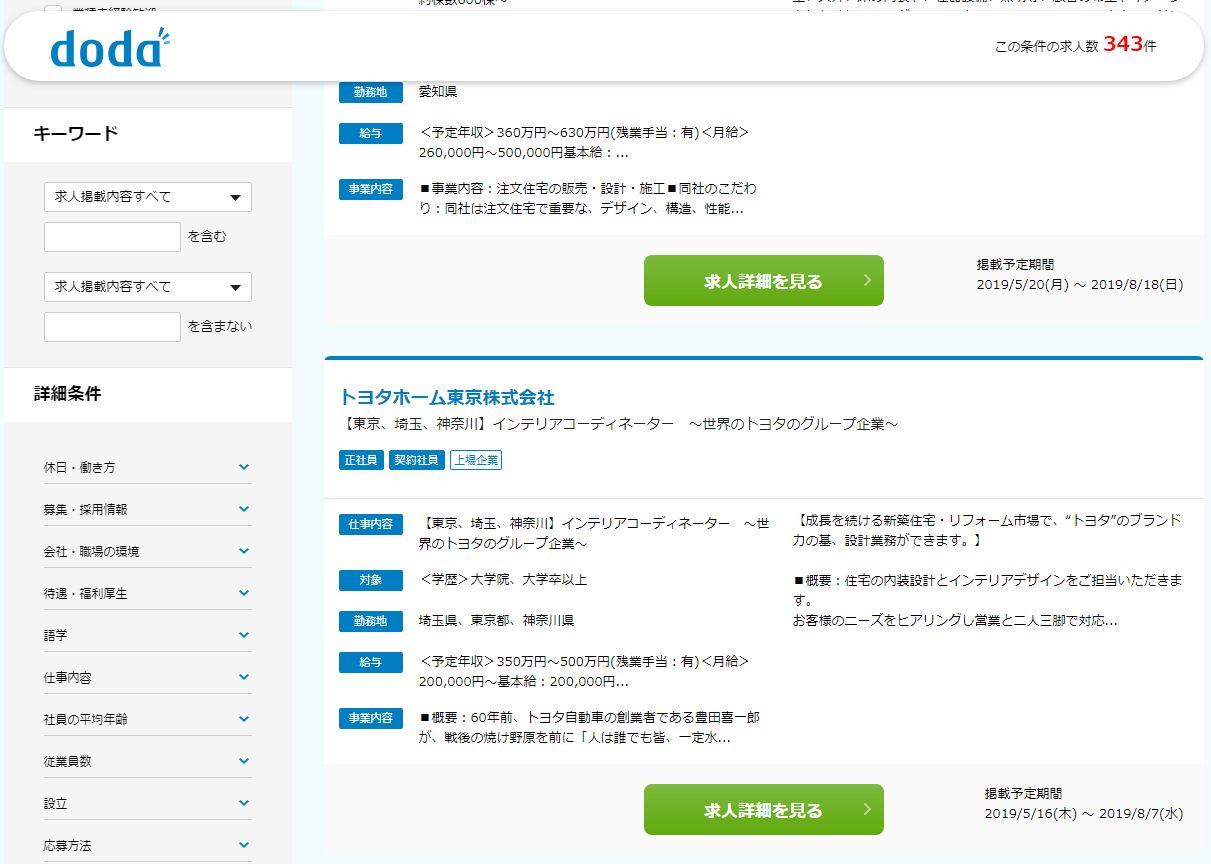Screen dimensions: 1211x864
Task: Select the キーワード section heading
Action: (x=76, y=133)
